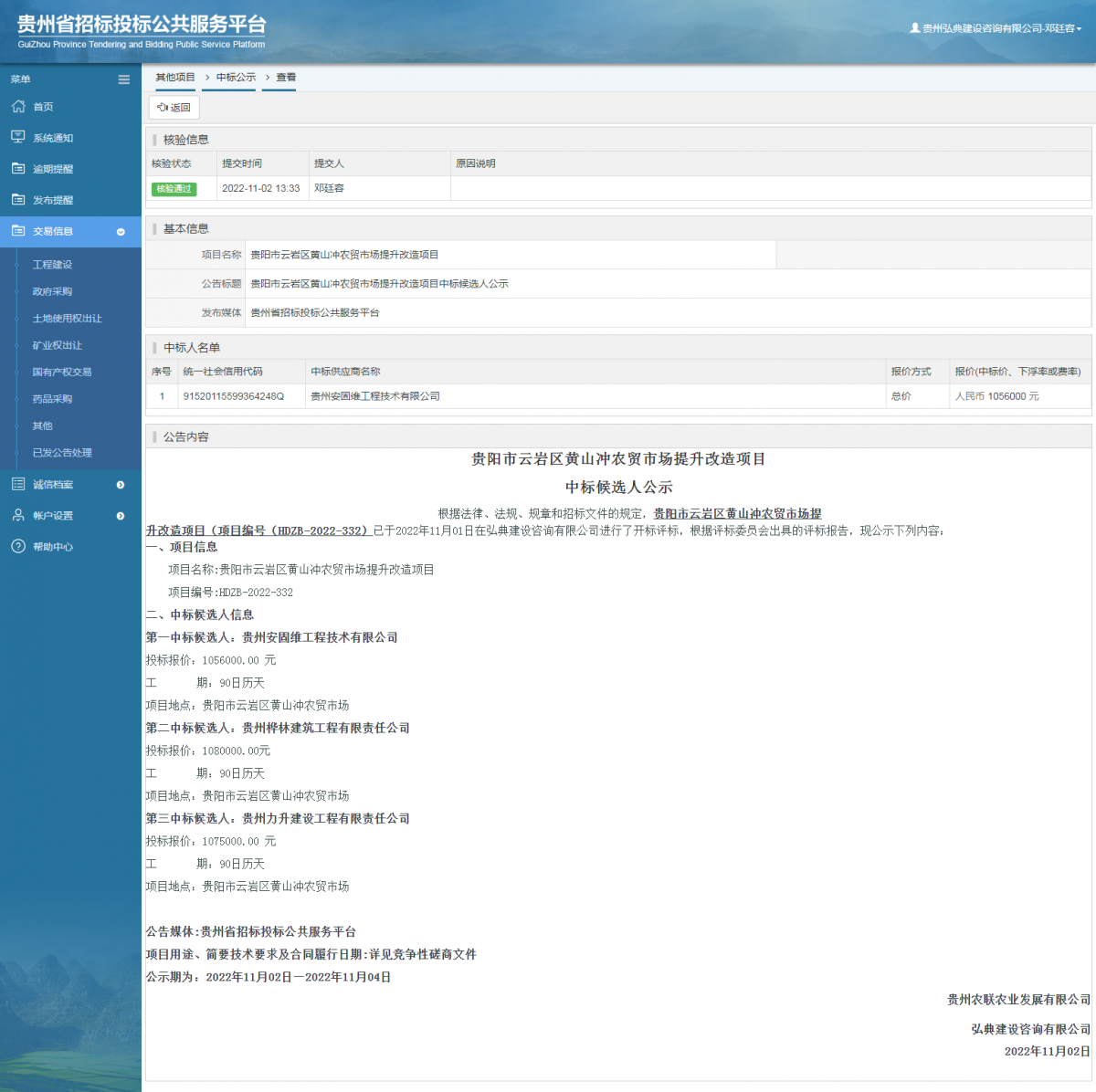
Task: Open 系统通知 menu item
Action: pyautogui.click(x=53, y=138)
